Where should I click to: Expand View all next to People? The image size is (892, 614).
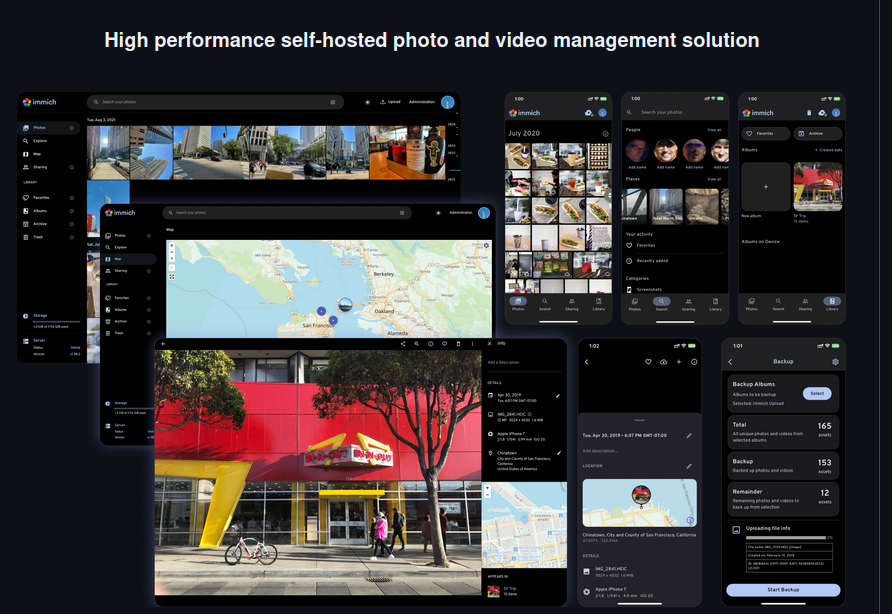pyautogui.click(x=714, y=130)
